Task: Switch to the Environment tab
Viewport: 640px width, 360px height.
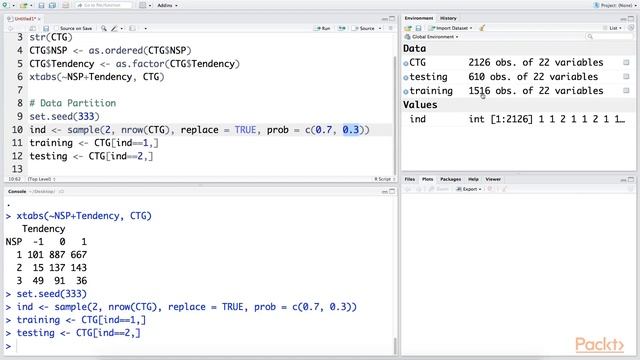Action: 419,18
